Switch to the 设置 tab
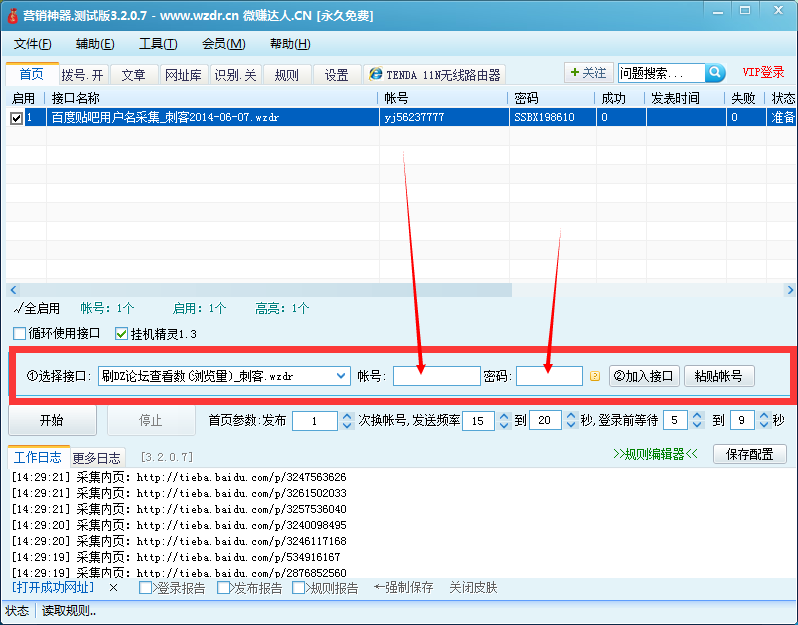Screen dimensions: 798x625 click(x=336, y=75)
